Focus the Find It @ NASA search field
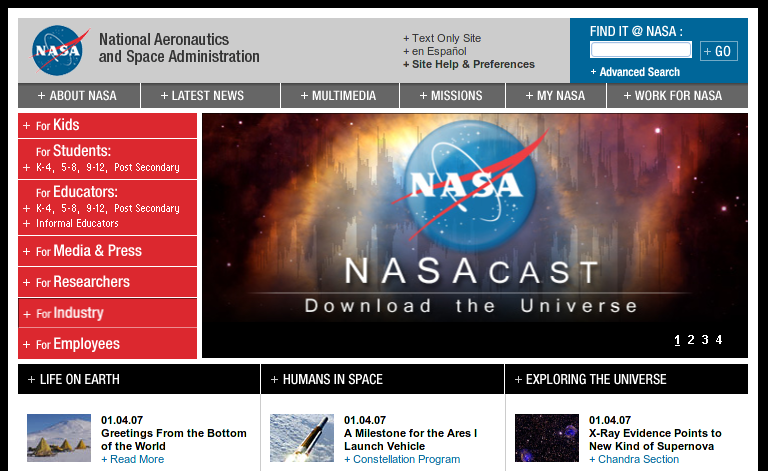768x471 pixels. point(641,50)
